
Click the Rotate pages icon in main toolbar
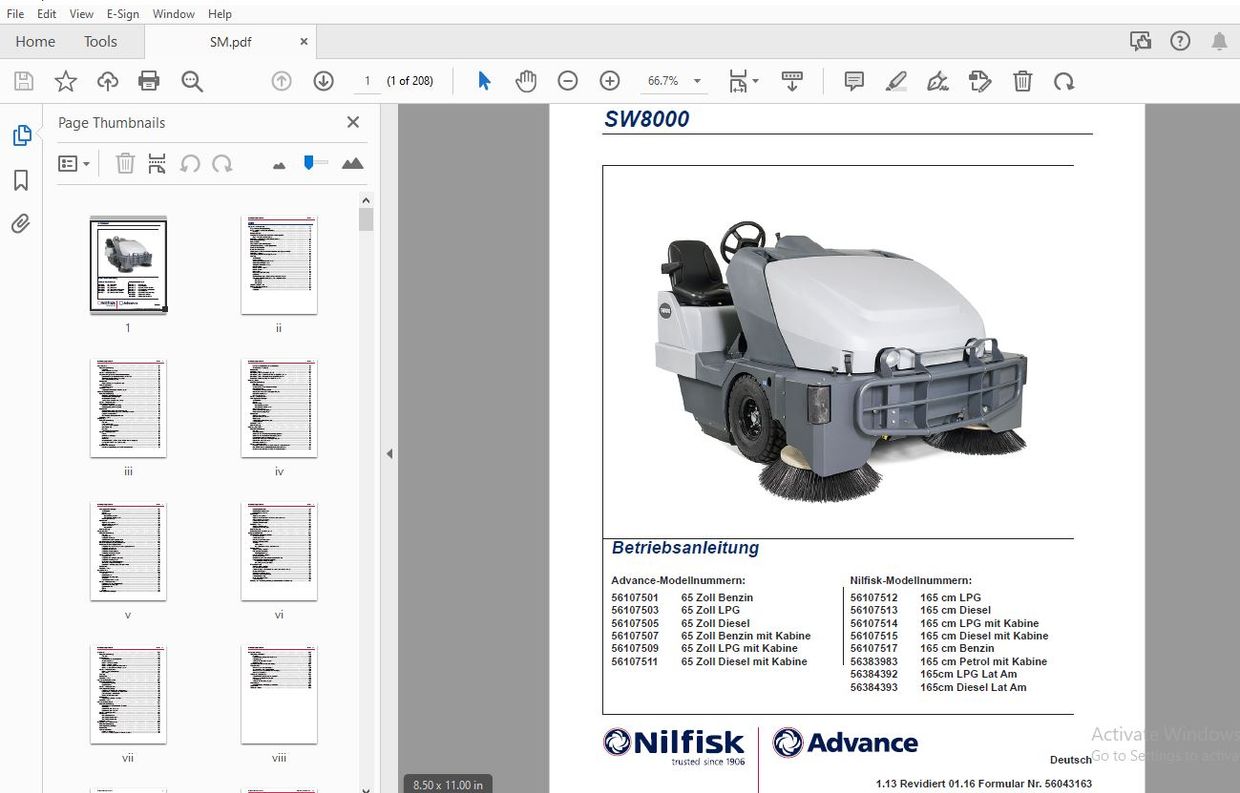(1064, 80)
